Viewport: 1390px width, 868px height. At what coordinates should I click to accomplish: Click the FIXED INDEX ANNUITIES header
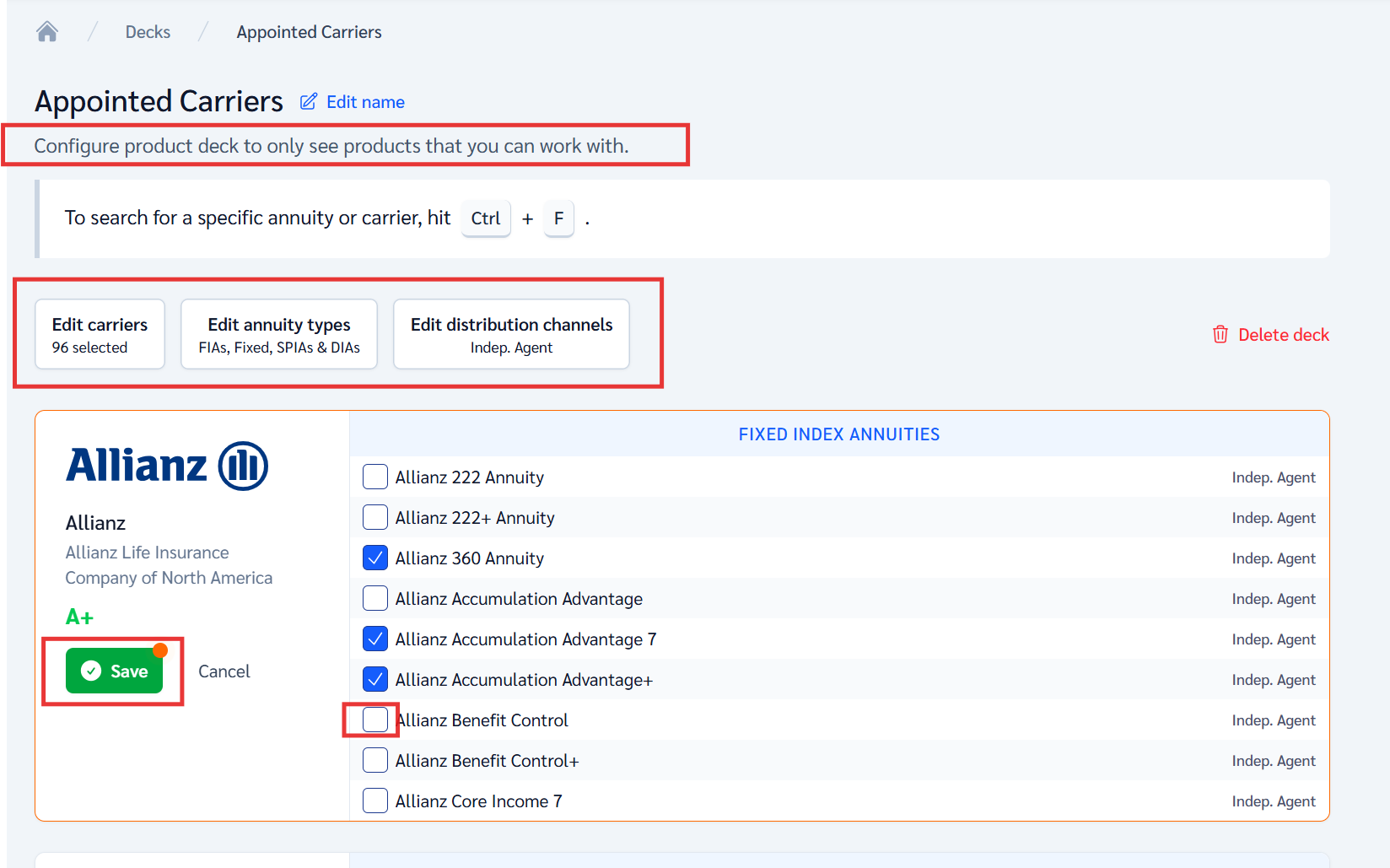point(839,434)
